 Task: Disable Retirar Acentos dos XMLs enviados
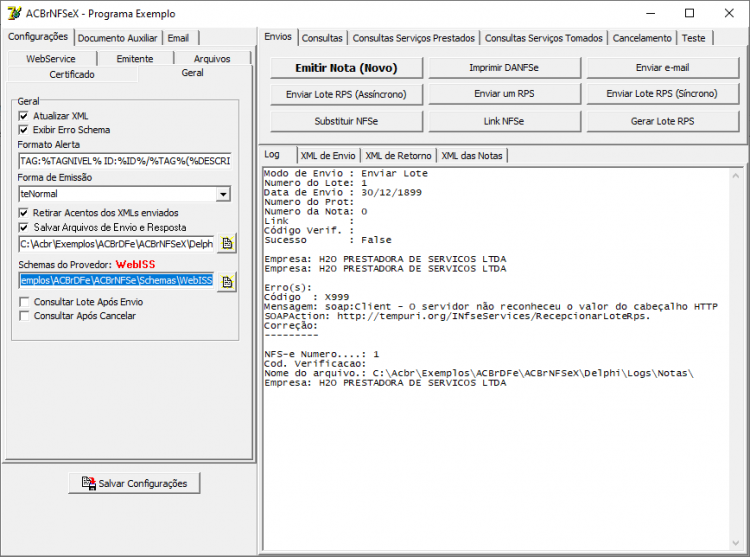click(23, 213)
